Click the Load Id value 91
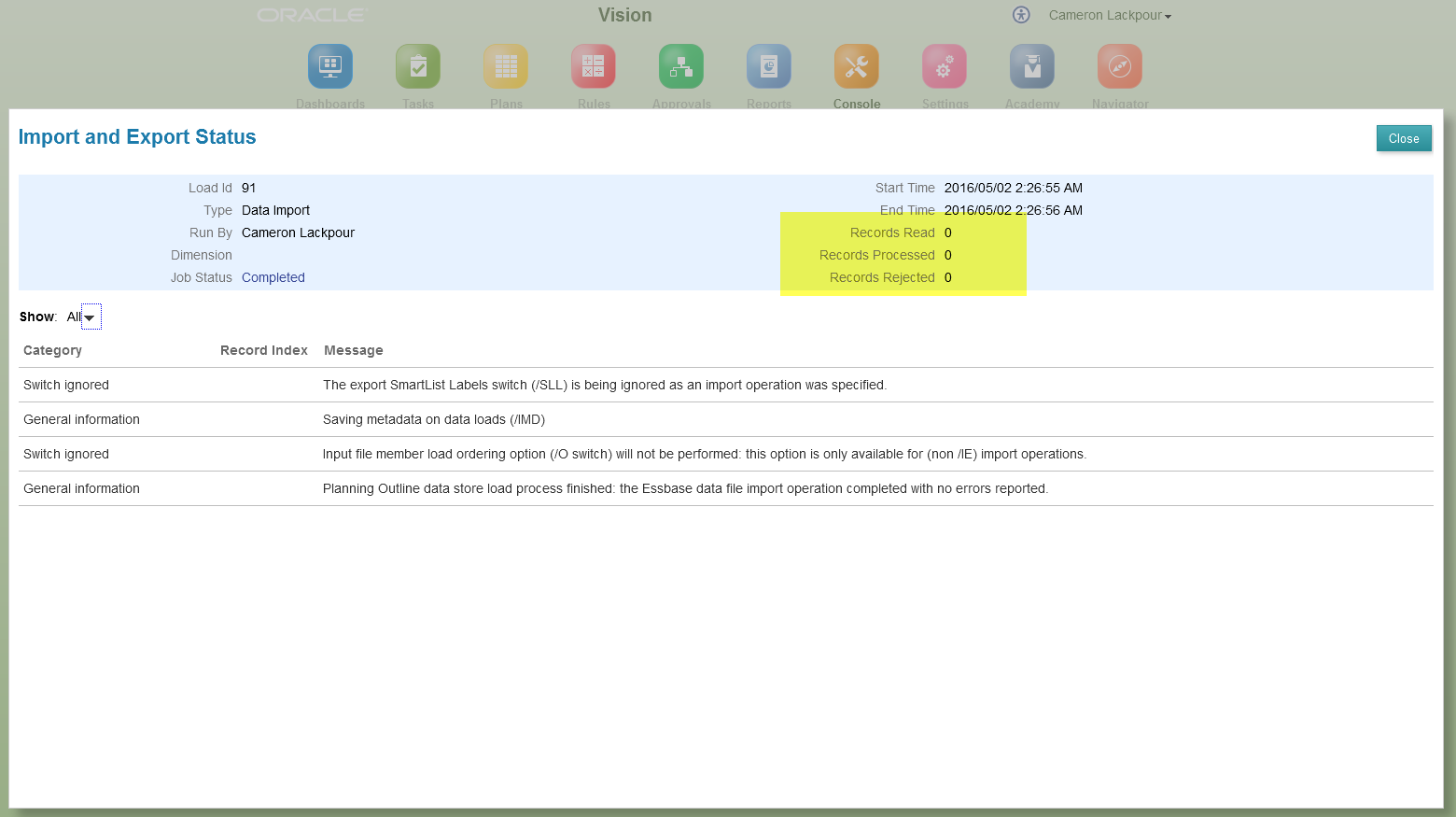The height and width of the screenshot is (817, 1456). tap(248, 188)
